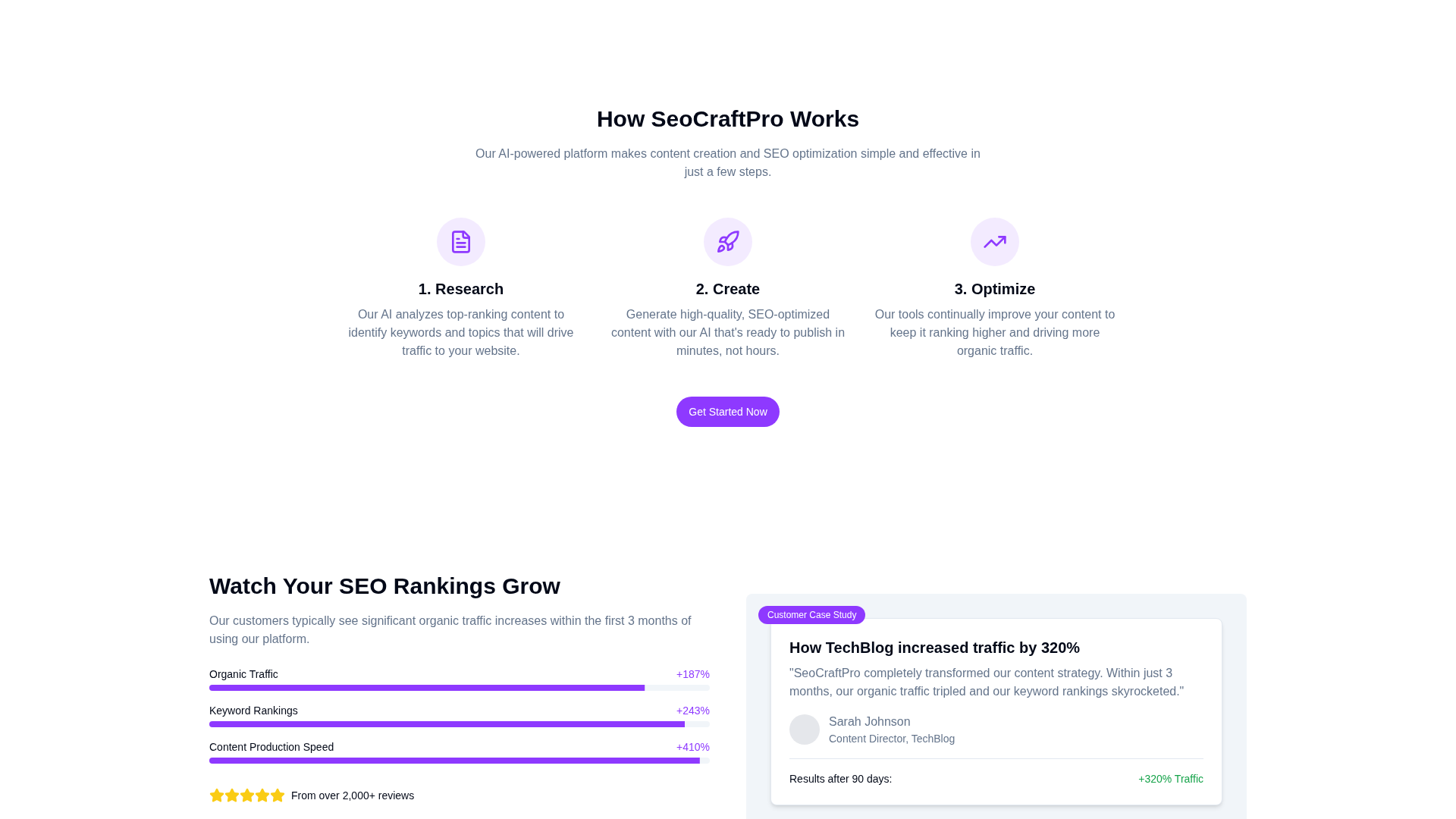Click the From over 2,000+ reviews text
Screen dimensions: 1456x819
[x=353, y=795]
